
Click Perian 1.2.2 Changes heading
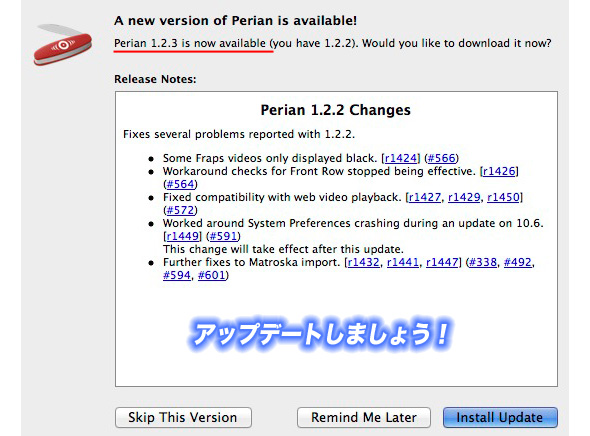pos(336,110)
